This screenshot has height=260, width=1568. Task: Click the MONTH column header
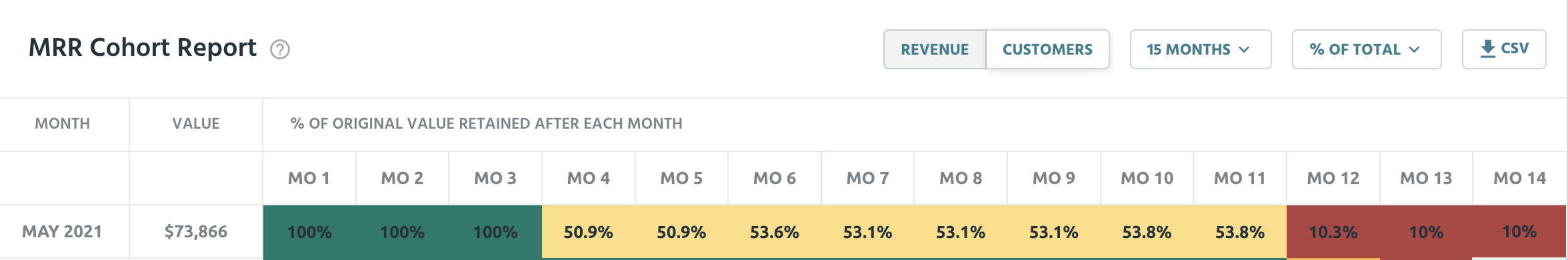(x=63, y=123)
